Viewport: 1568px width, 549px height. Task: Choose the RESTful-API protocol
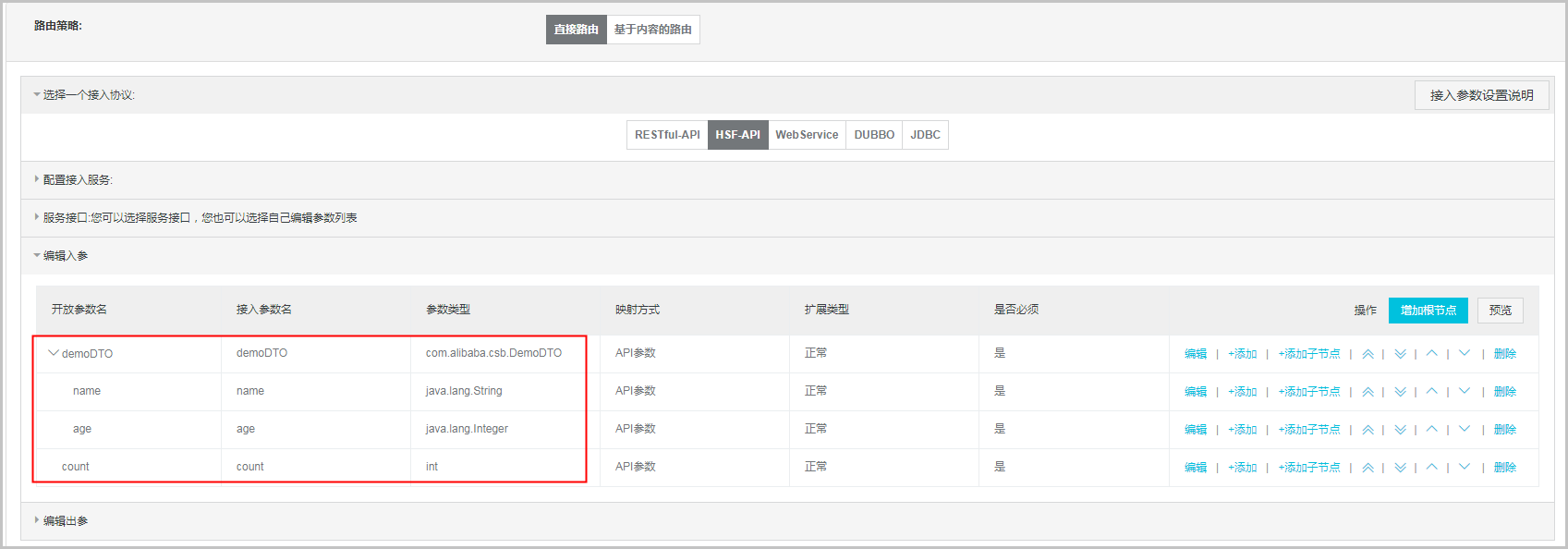coord(667,135)
